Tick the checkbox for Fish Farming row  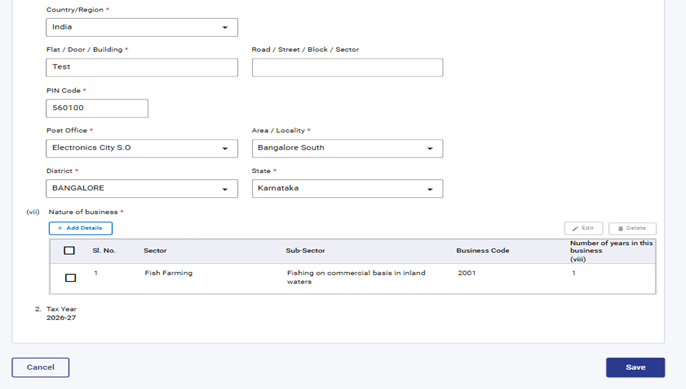coord(70,278)
